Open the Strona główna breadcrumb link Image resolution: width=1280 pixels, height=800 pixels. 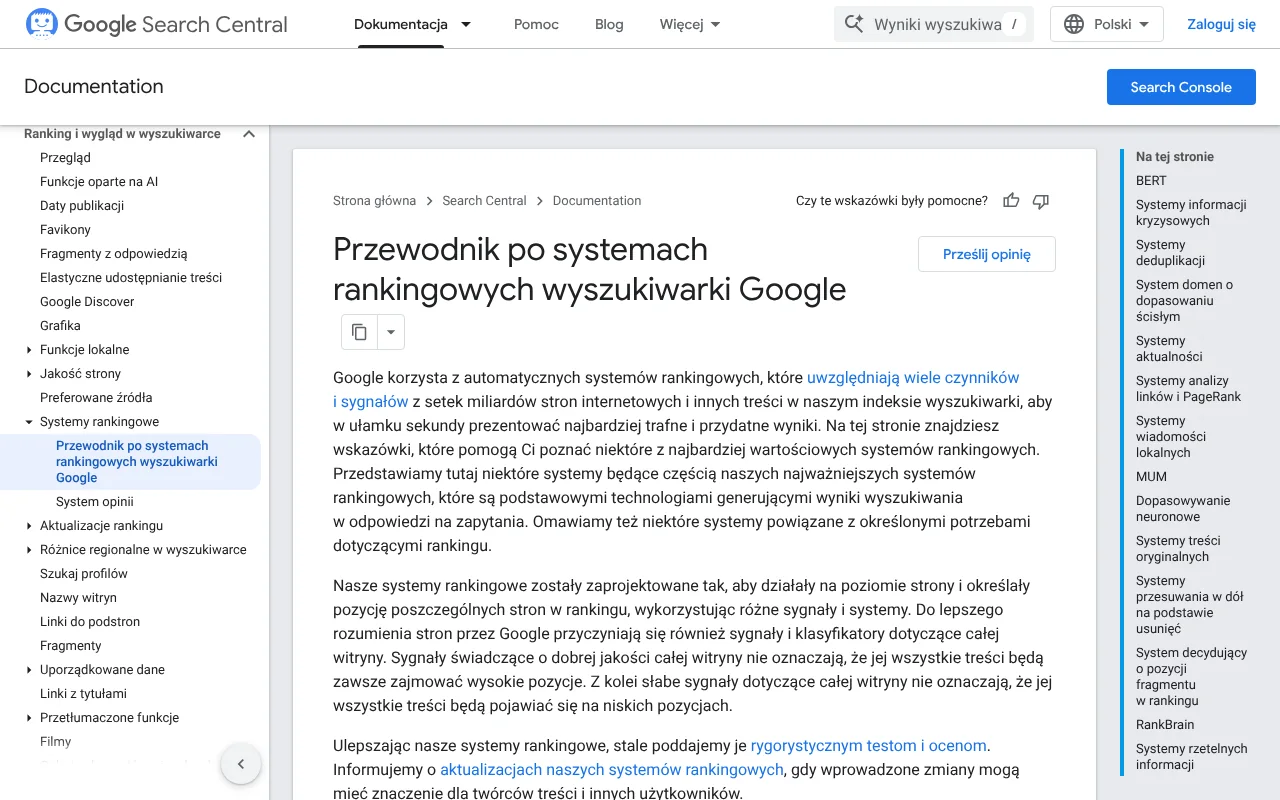tap(374, 201)
